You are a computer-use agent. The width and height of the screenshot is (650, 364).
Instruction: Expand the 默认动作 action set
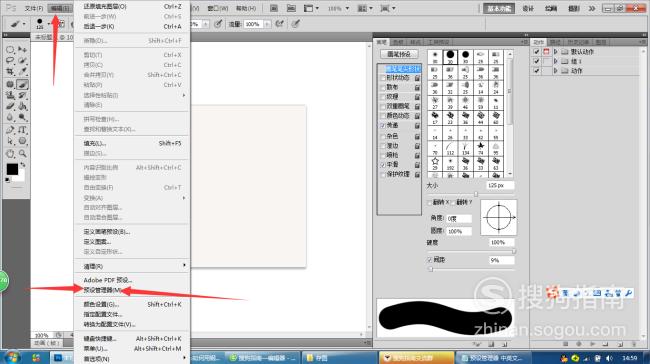pyautogui.click(x=555, y=52)
